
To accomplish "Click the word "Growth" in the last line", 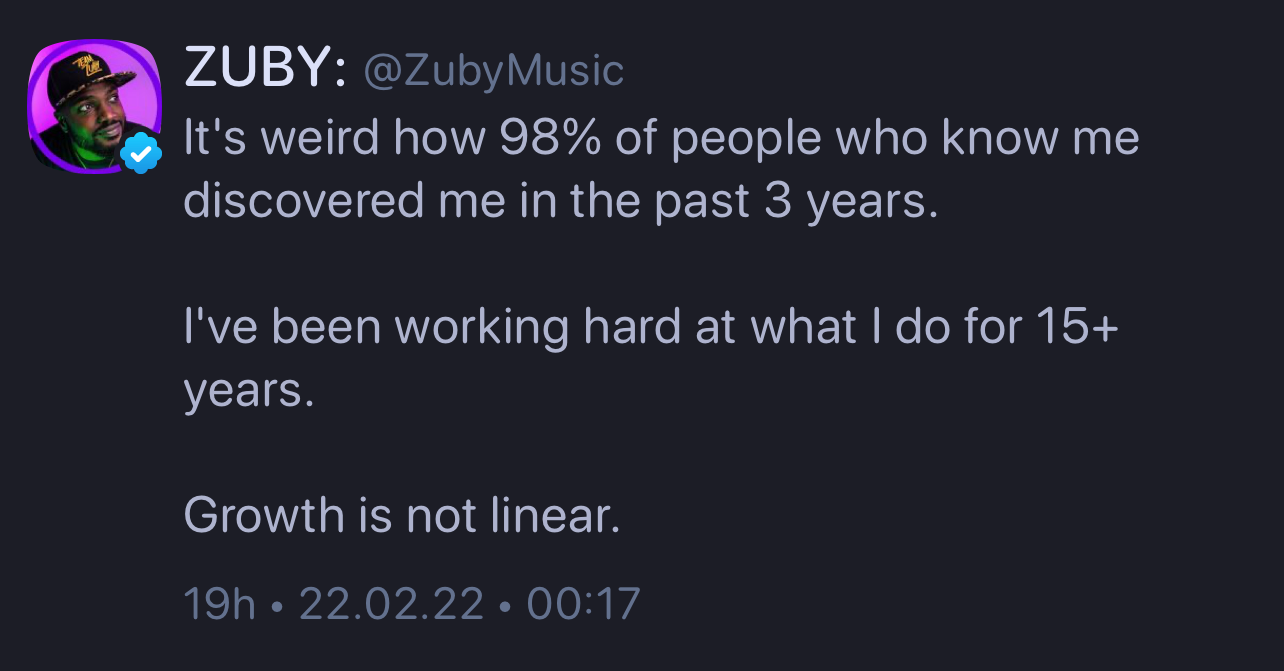I will tap(264, 516).
